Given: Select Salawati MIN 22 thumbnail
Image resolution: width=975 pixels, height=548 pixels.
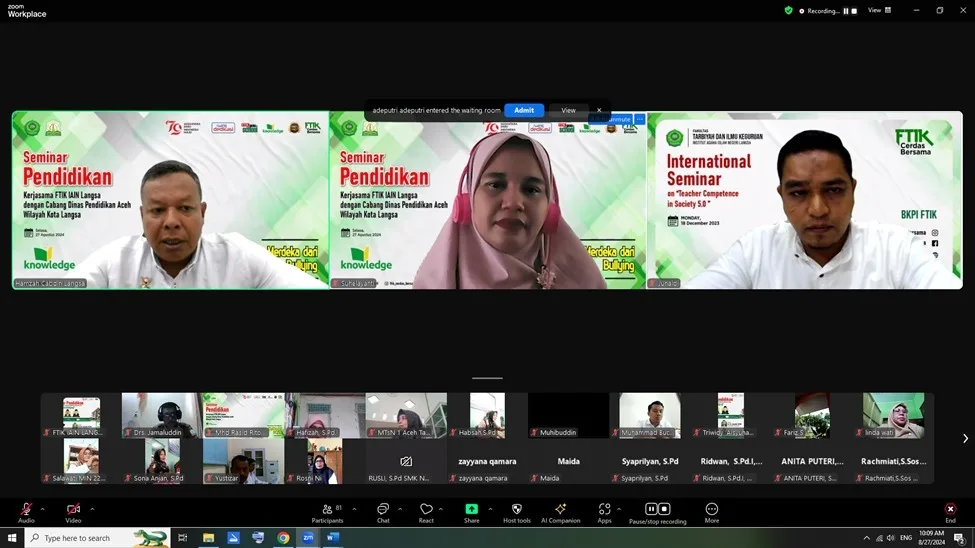Looking at the screenshot, I should click(x=81, y=461).
